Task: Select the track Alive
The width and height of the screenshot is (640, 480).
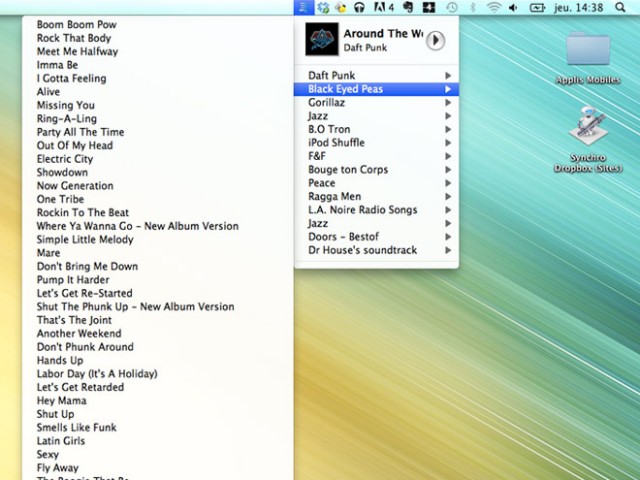Action: [x=158, y=92]
